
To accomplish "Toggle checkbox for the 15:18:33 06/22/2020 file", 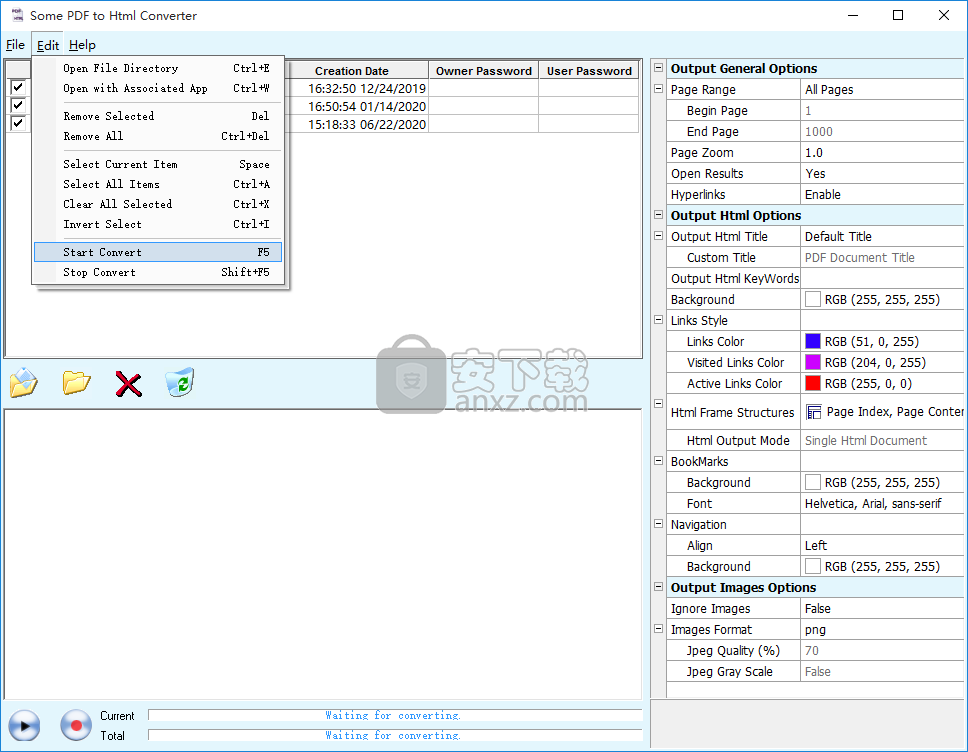I will tap(18, 123).
